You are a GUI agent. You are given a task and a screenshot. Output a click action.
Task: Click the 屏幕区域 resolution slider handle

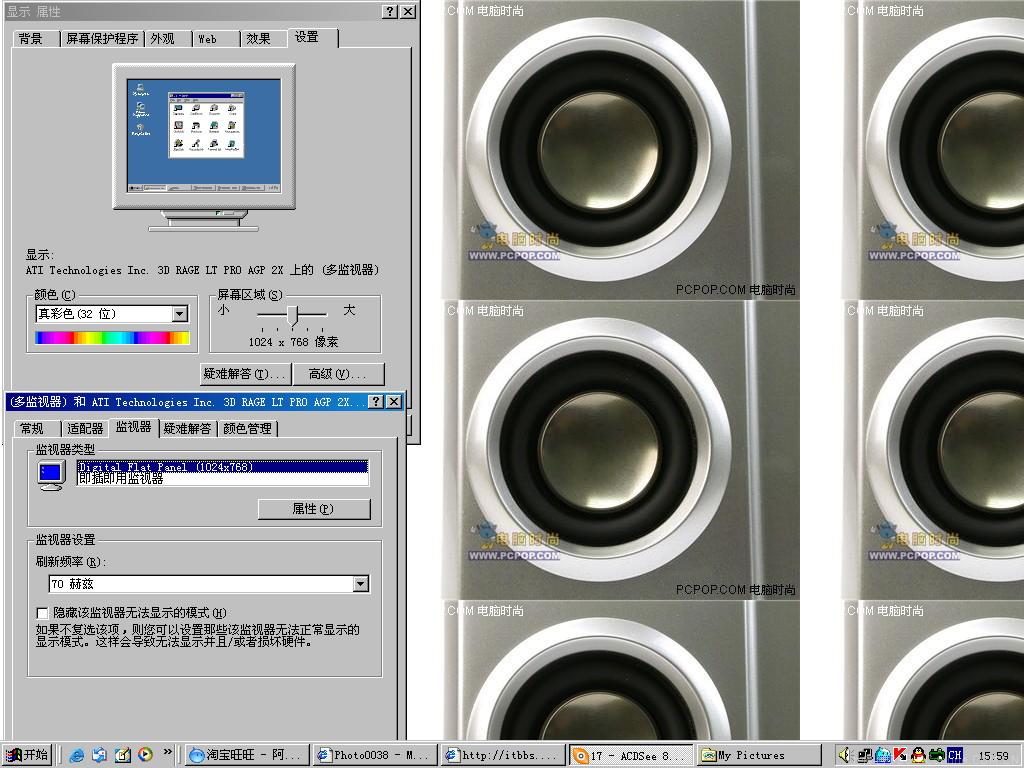(292, 314)
